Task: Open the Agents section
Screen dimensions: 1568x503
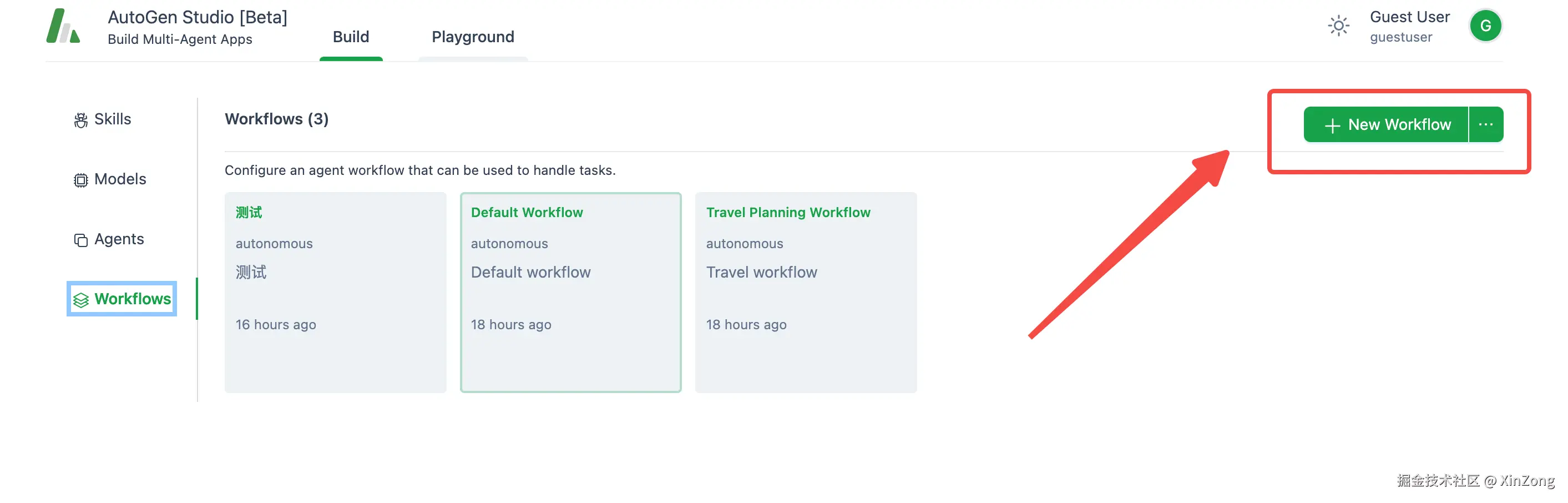Action: pyautogui.click(x=119, y=239)
